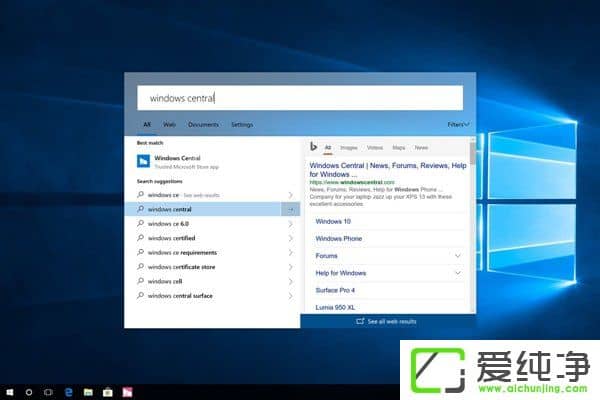The image size is (600, 400).
Task: Click the Windows Central app icon
Action: click(143, 161)
